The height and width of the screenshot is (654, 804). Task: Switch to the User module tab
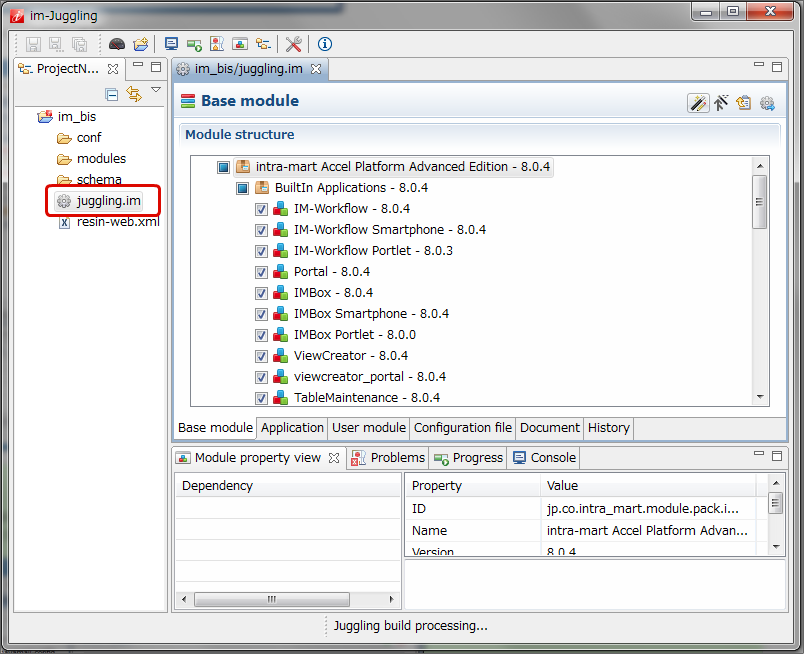[369, 428]
